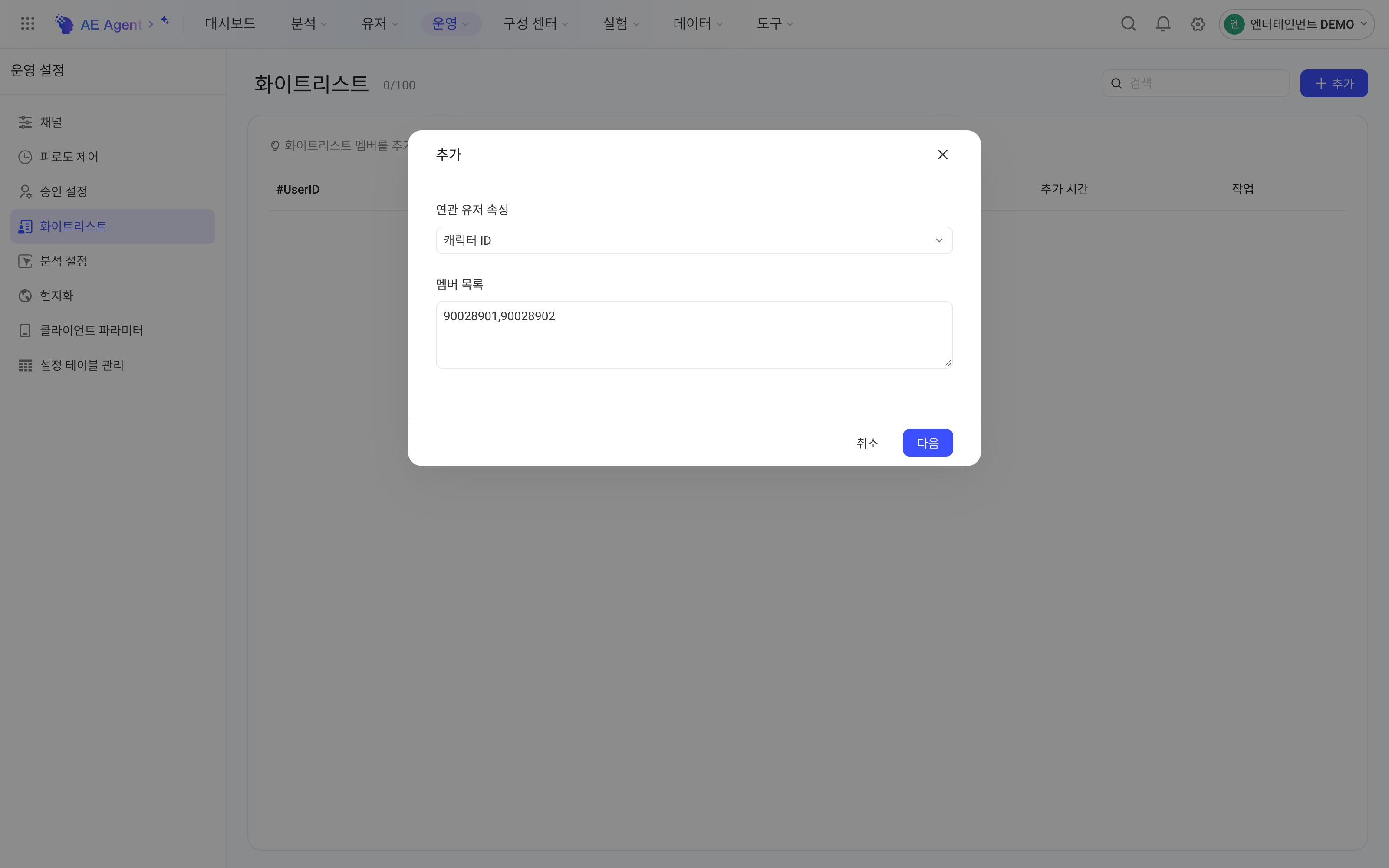The image size is (1389, 868).
Task: Open the 운영 menu
Action: tap(451, 23)
